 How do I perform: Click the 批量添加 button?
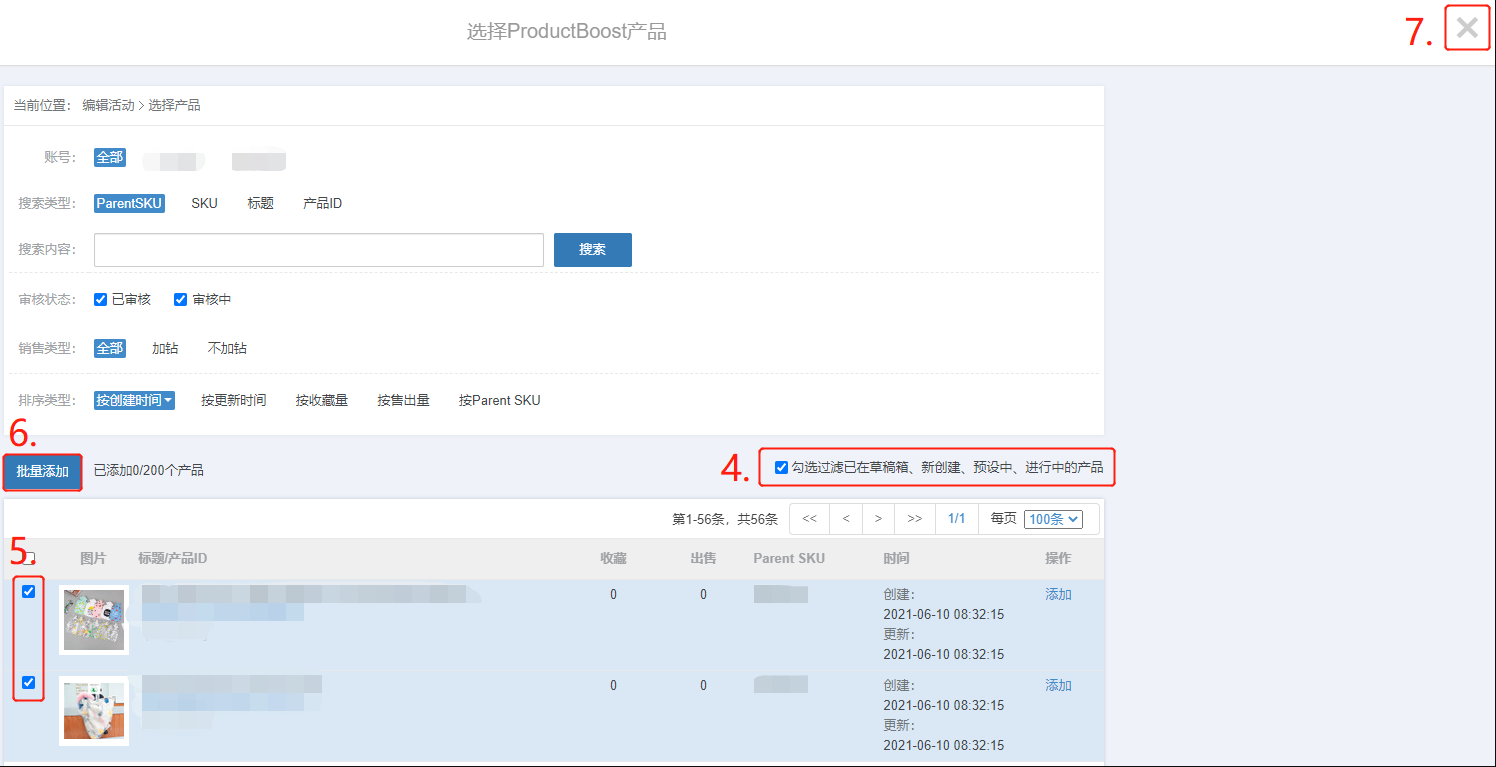click(42, 471)
